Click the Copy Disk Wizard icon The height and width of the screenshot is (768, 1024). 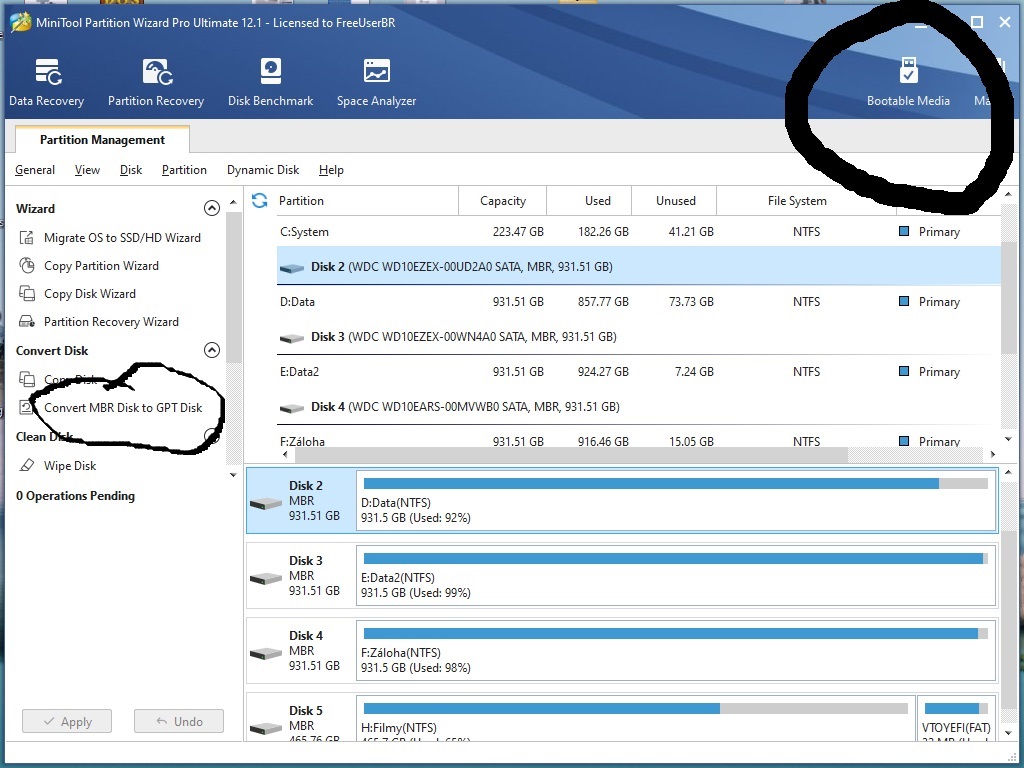pyautogui.click(x=27, y=293)
